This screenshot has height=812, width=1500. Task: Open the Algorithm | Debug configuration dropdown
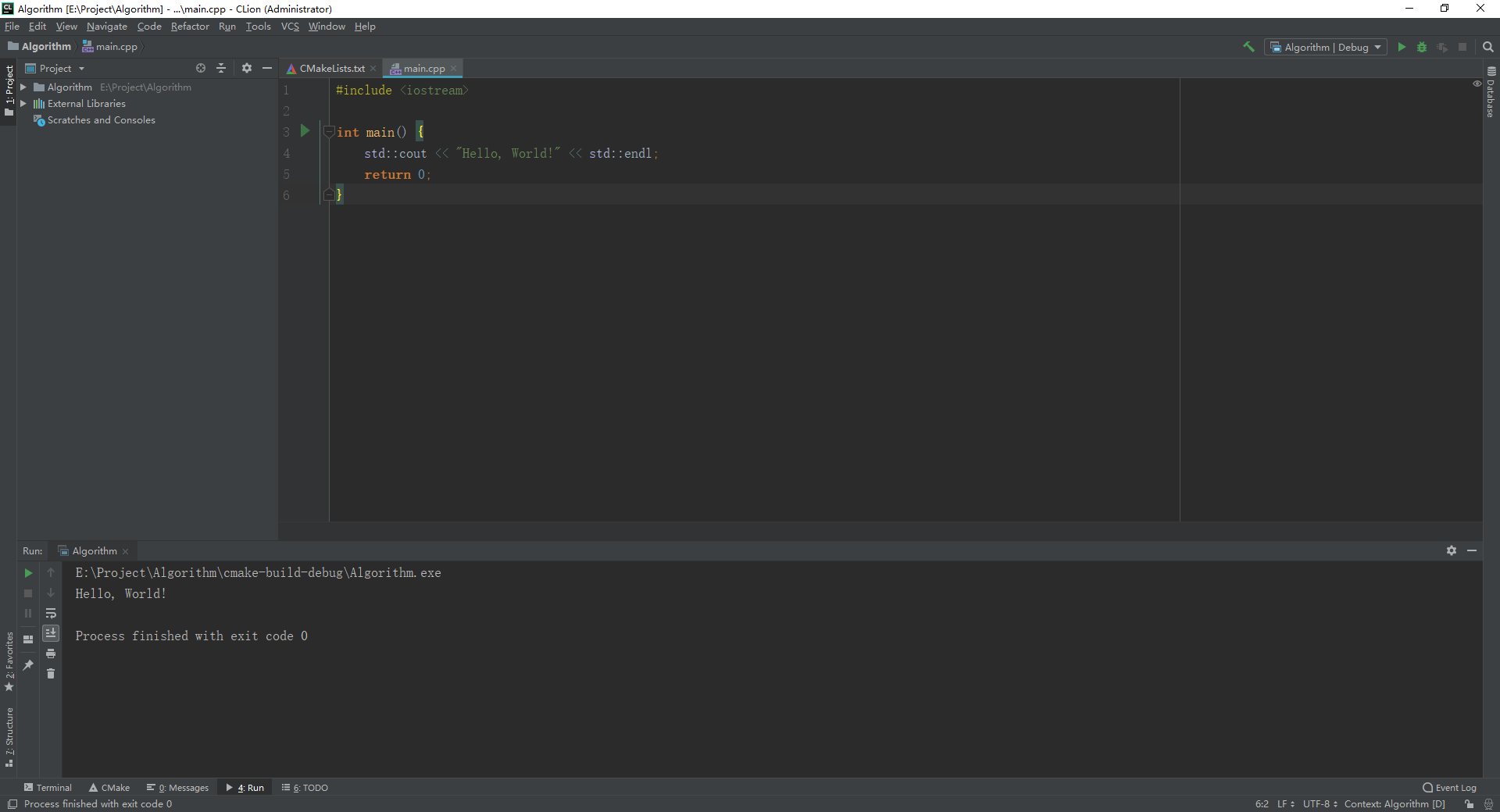1326,47
